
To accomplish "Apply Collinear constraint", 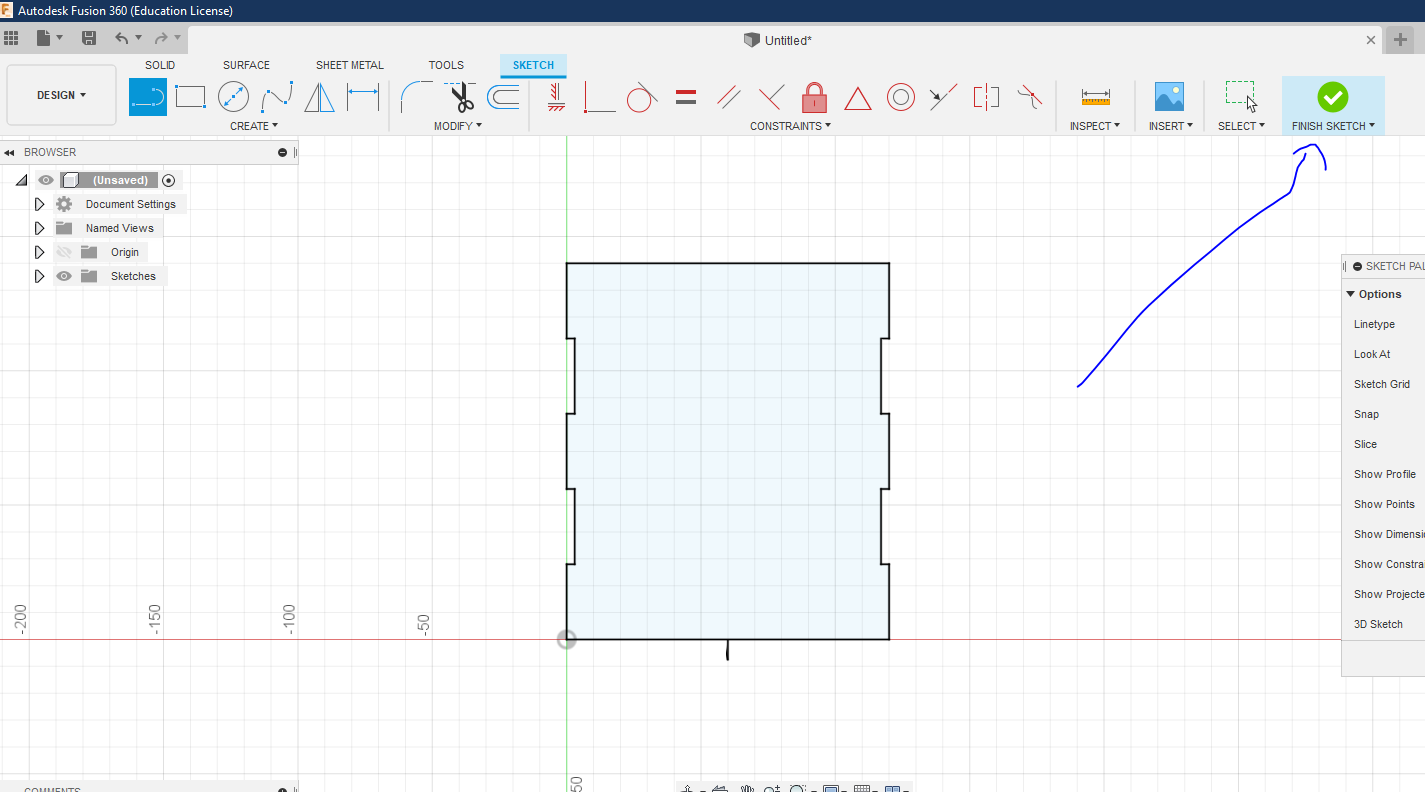I will point(943,97).
